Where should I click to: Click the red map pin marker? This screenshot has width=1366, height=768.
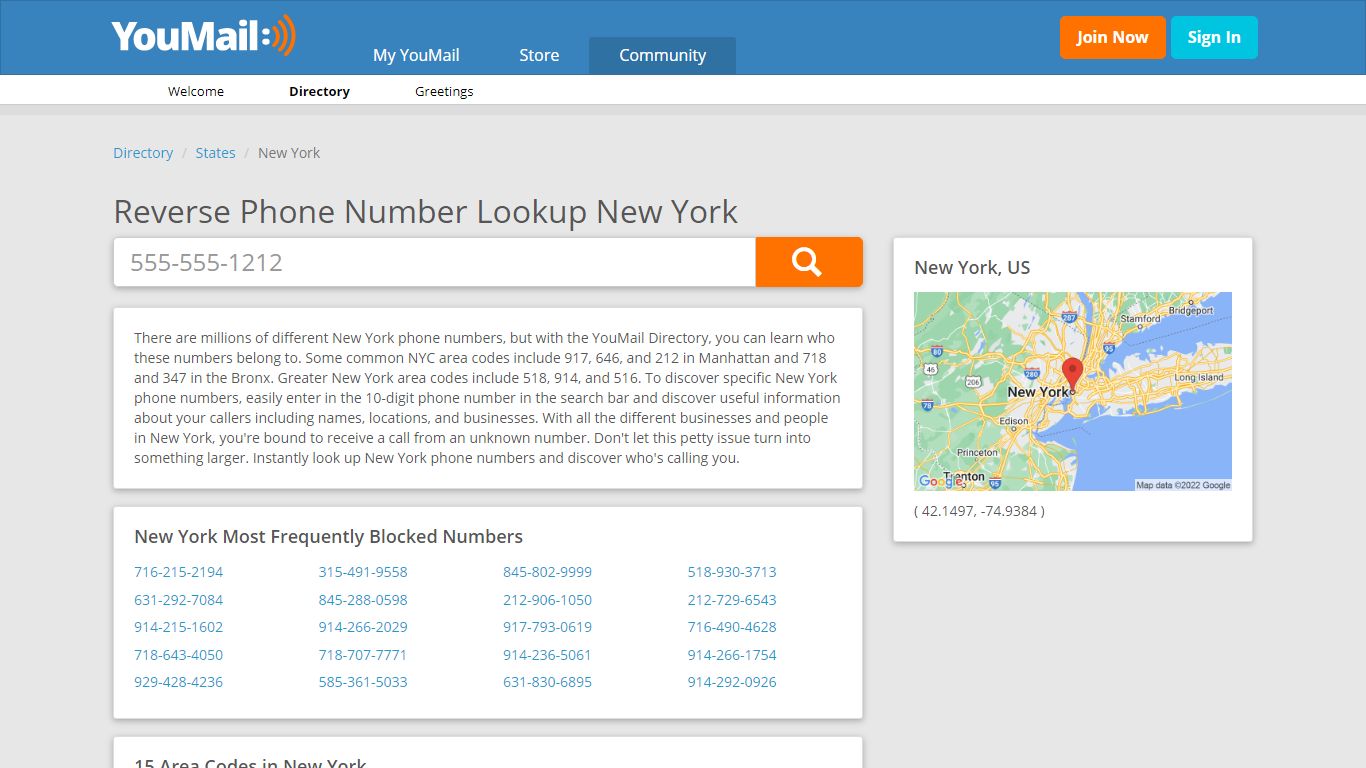click(x=1072, y=375)
